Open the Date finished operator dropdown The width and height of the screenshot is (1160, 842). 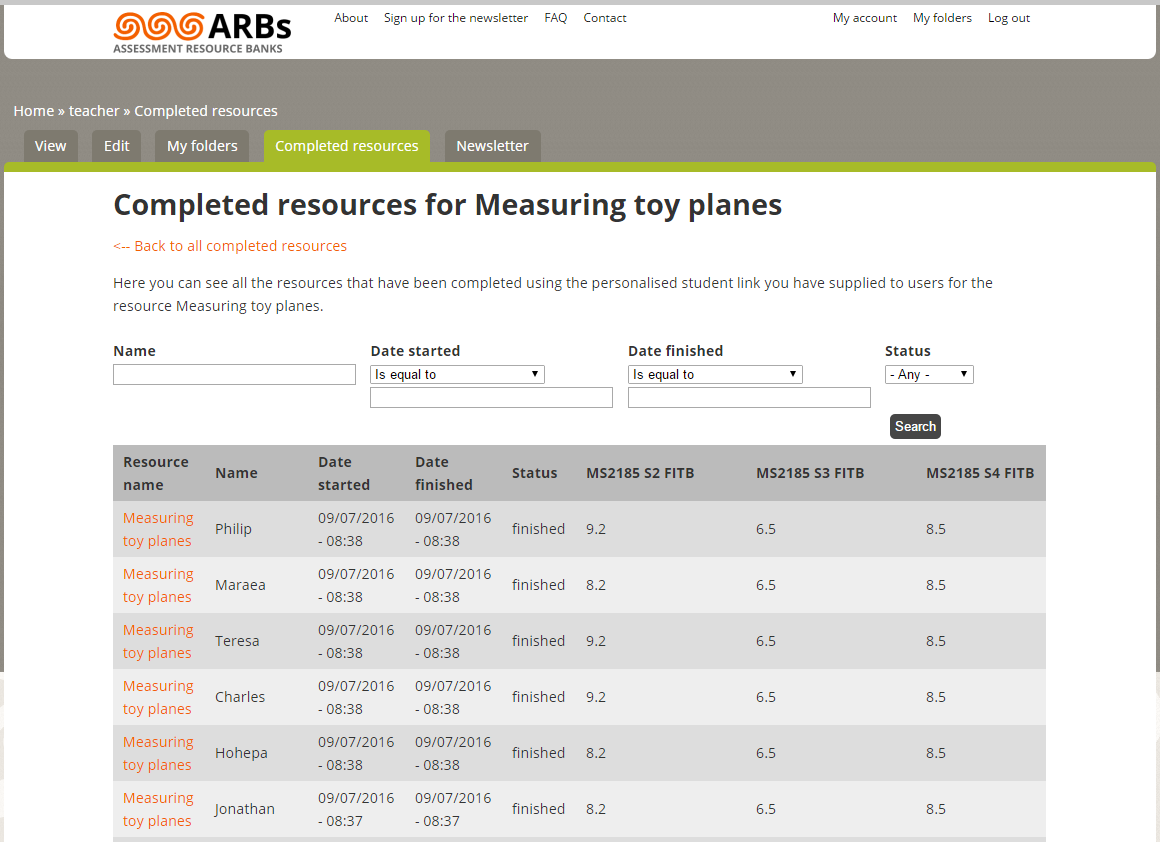(x=715, y=374)
